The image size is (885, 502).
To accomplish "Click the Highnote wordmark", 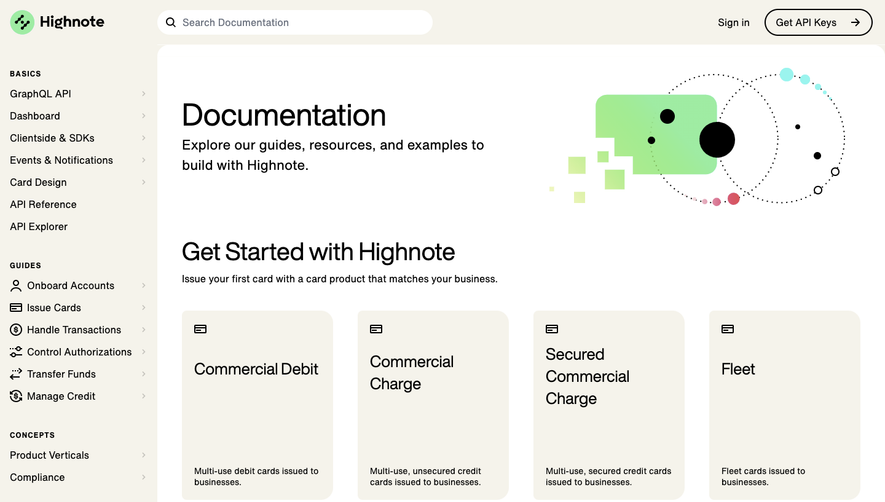I will point(72,22).
